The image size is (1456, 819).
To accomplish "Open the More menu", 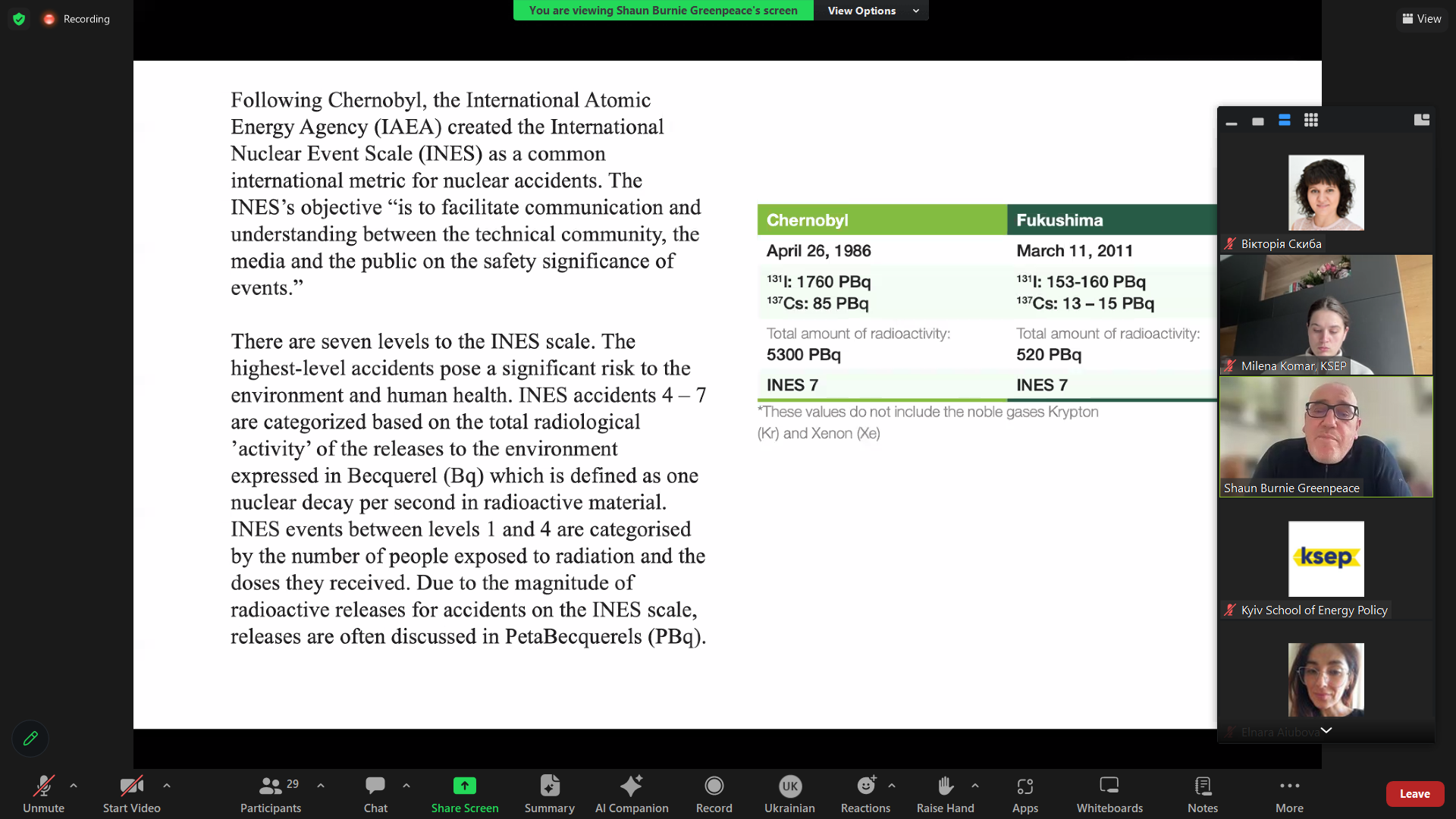I will 1289,793.
